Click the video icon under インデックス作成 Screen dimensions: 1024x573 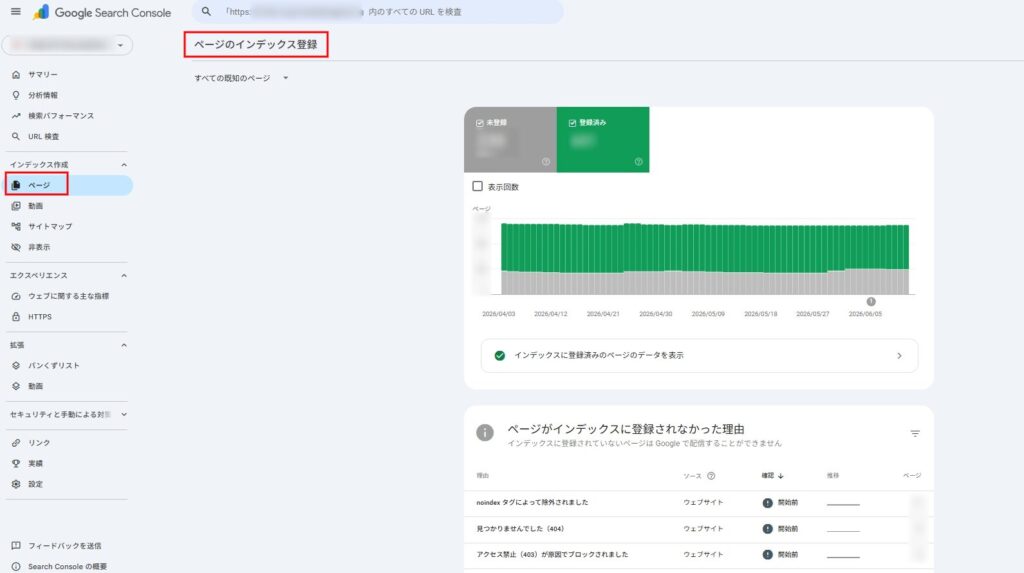click(x=16, y=206)
